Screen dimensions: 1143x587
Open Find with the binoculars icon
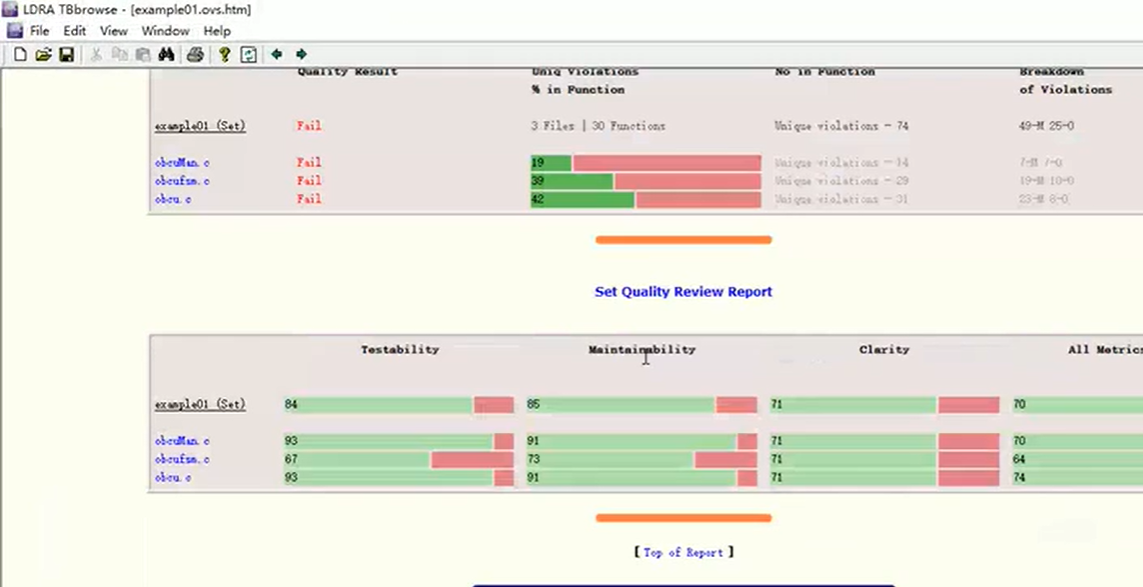[167, 55]
